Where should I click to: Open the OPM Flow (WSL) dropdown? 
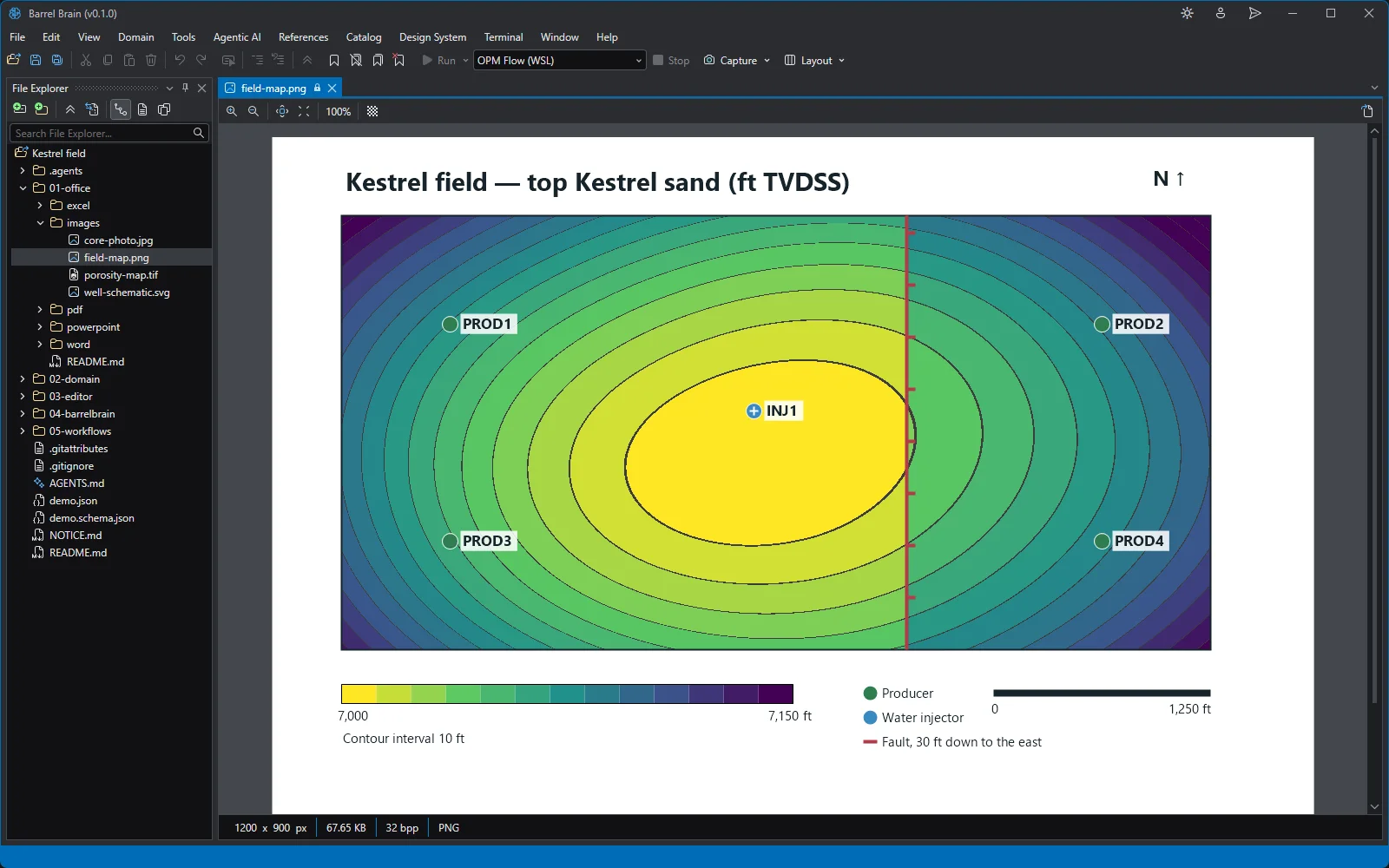(x=559, y=60)
